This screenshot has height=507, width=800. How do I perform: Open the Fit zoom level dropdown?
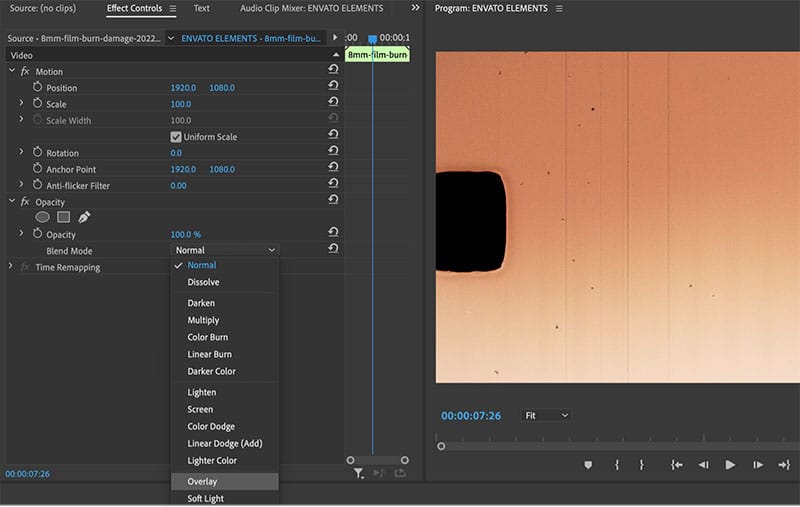[546, 416]
